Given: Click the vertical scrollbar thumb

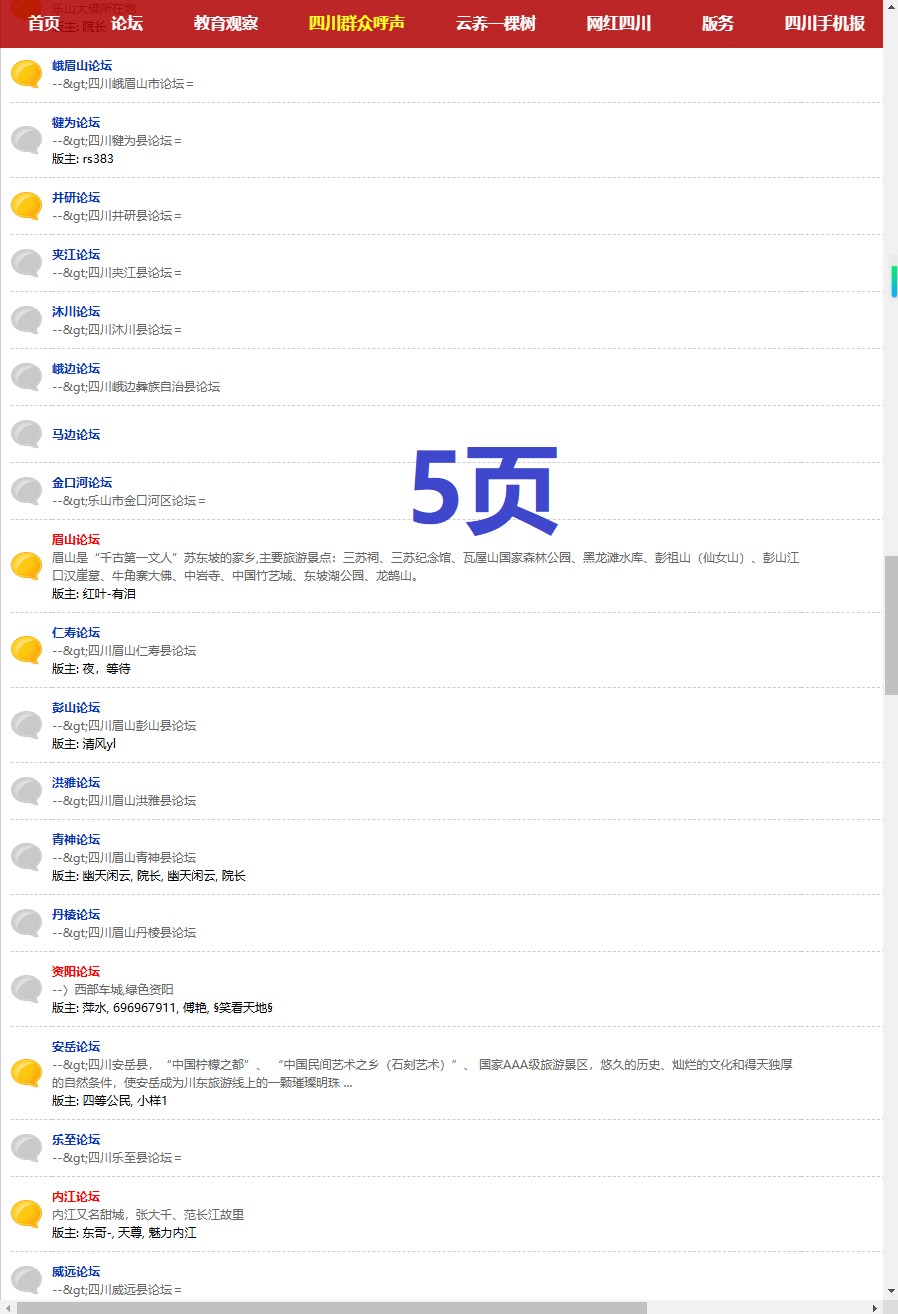Looking at the screenshot, I should coord(891,625).
